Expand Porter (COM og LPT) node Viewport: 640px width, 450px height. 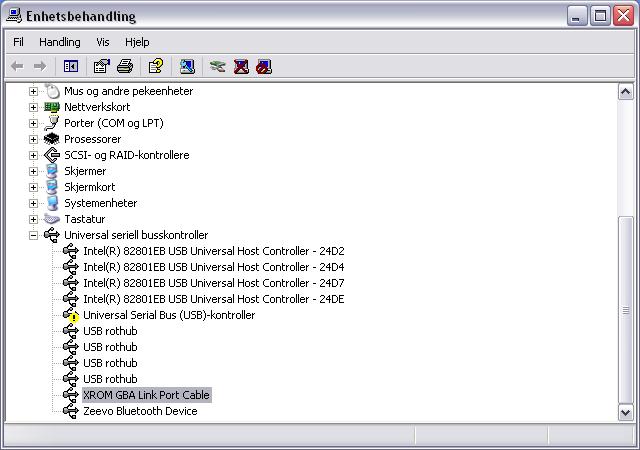click(x=33, y=123)
